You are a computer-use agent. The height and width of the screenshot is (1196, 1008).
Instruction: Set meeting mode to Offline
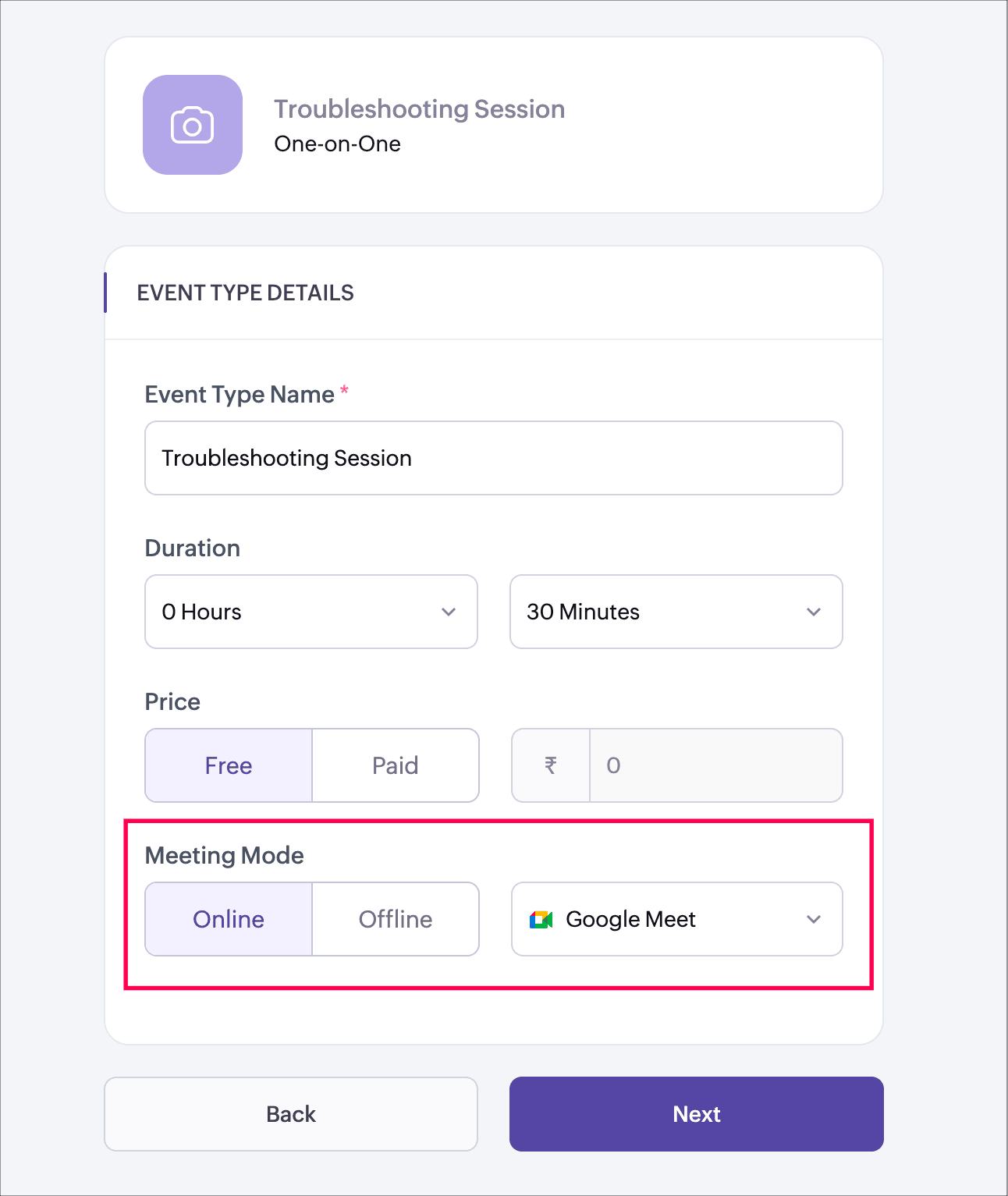[x=396, y=919]
